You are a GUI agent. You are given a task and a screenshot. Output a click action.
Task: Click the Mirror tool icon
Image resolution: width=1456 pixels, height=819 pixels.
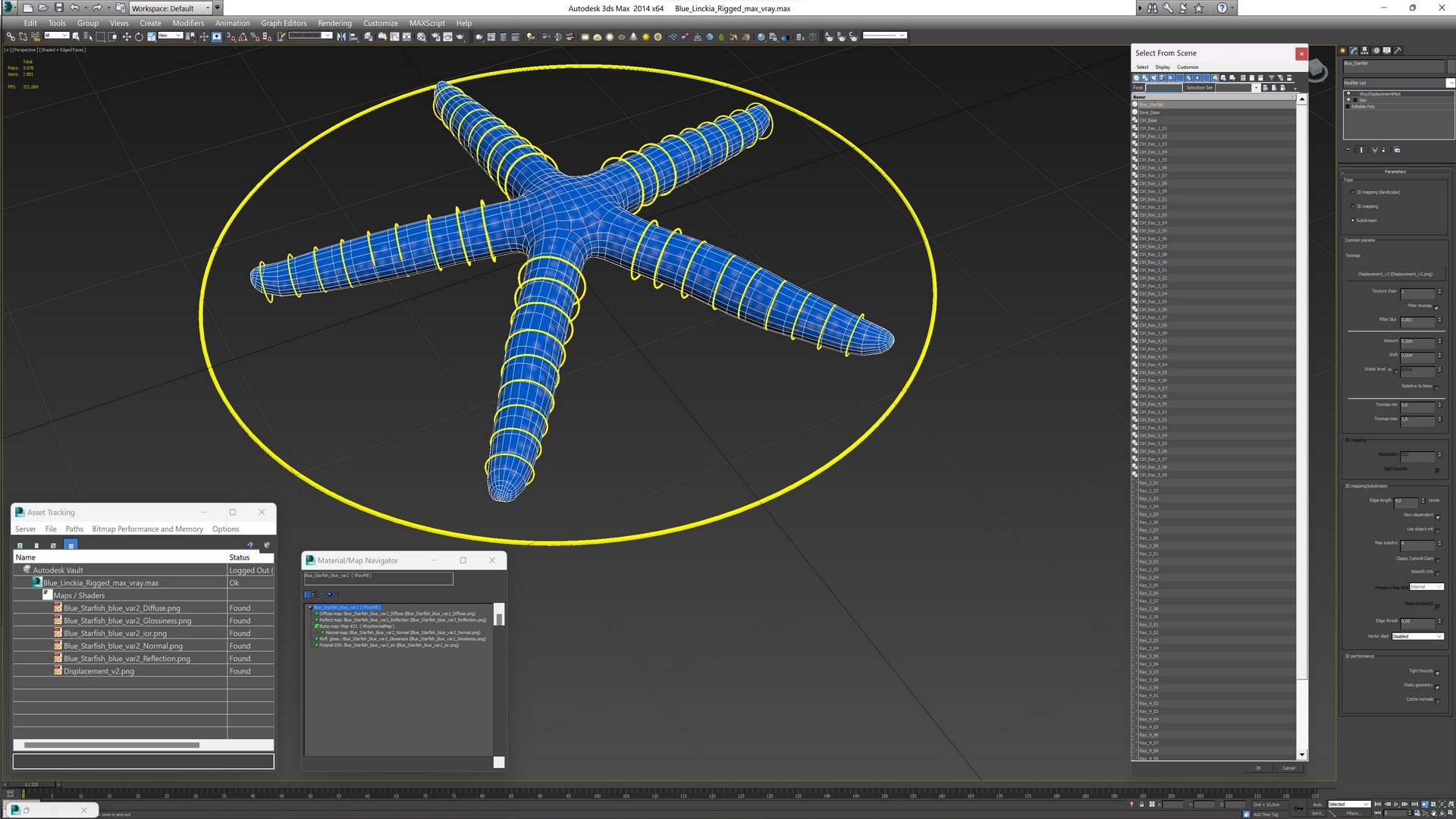click(x=341, y=36)
